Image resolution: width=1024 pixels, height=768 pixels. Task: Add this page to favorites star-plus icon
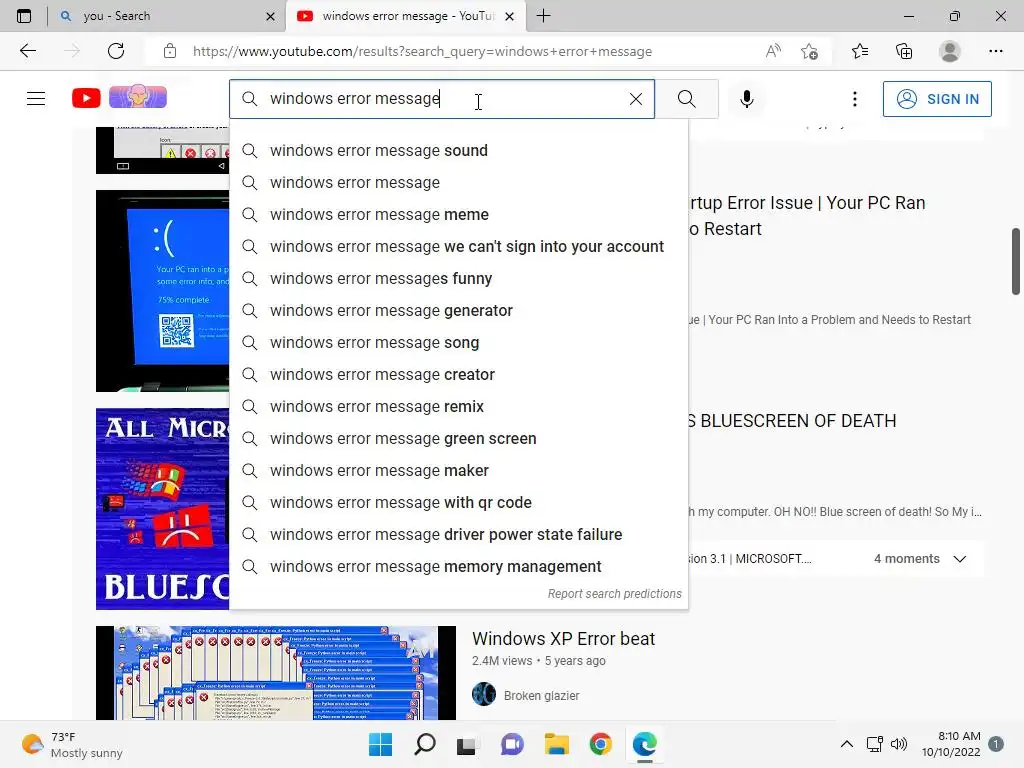(809, 51)
